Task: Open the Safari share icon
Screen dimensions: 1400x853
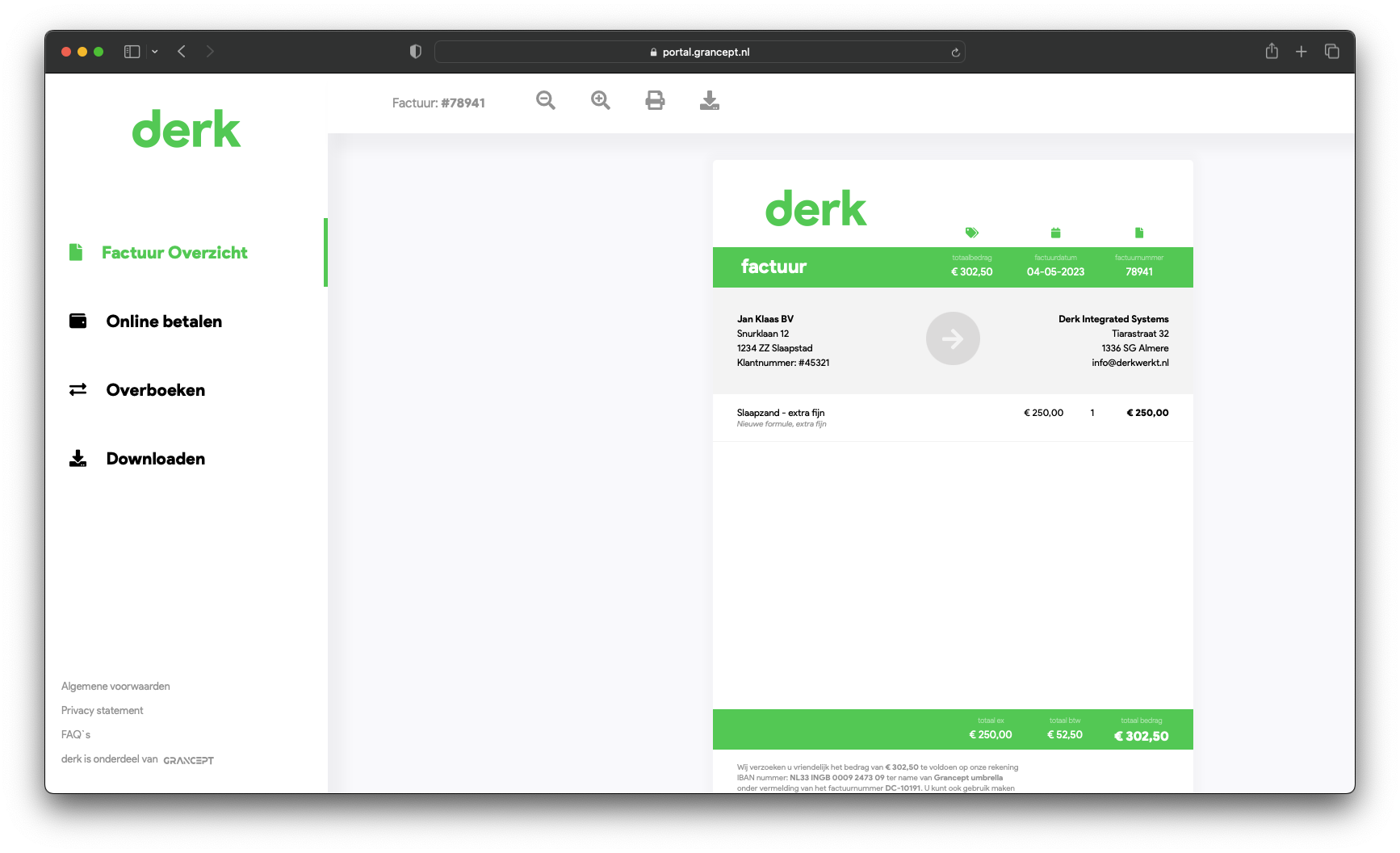Action: 1272,51
